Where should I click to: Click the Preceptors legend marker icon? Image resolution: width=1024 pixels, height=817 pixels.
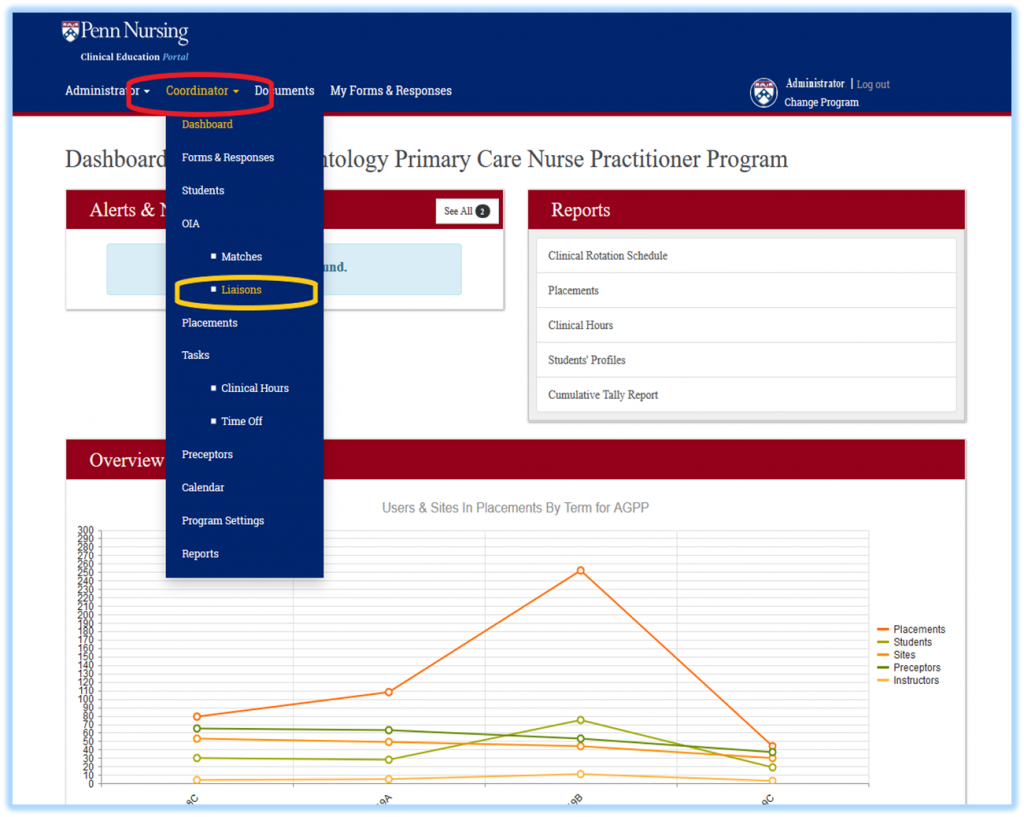point(882,667)
